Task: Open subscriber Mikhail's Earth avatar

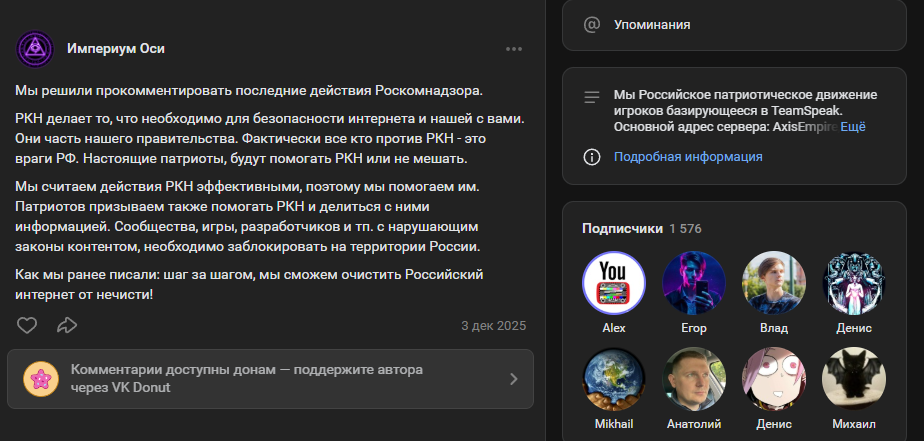Action: (x=614, y=380)
